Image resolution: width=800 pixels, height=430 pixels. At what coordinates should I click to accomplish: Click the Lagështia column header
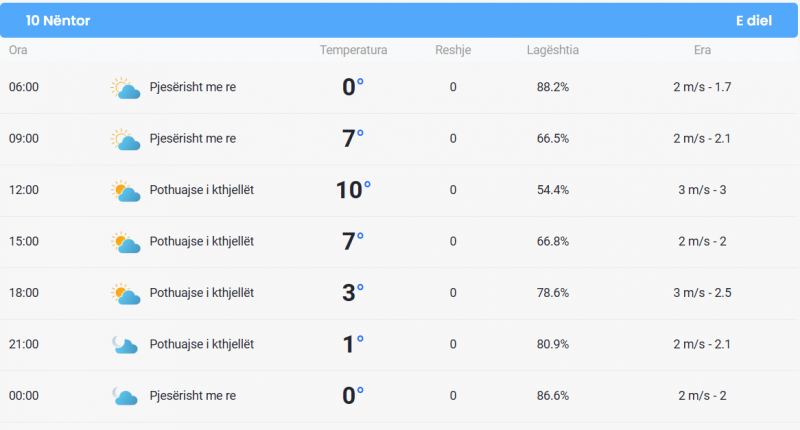tap(553, 50)
